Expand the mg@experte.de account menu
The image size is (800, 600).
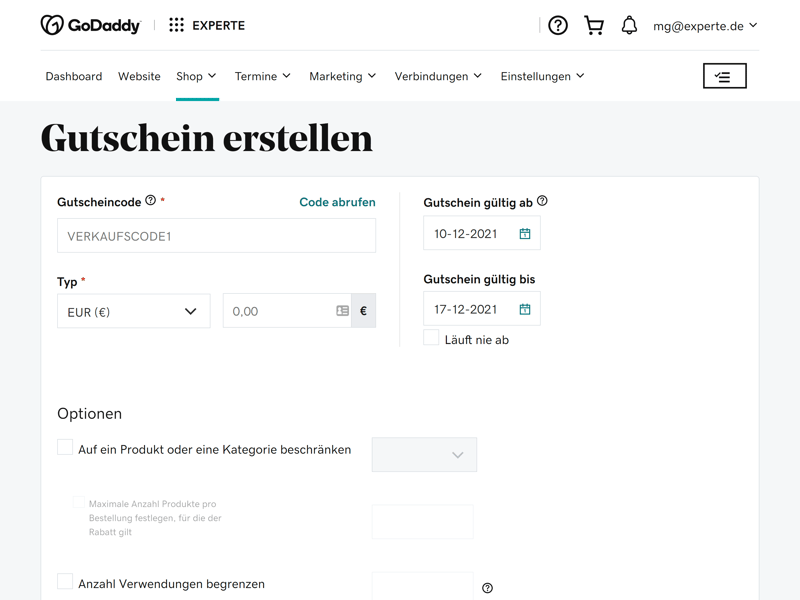click(705, 26)
